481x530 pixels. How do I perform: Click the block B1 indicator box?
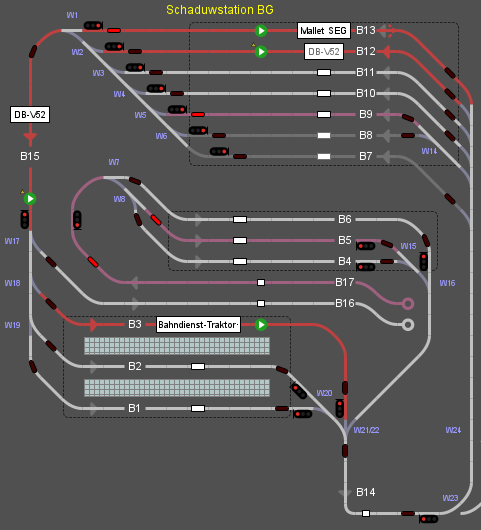[x=198, y=409]
